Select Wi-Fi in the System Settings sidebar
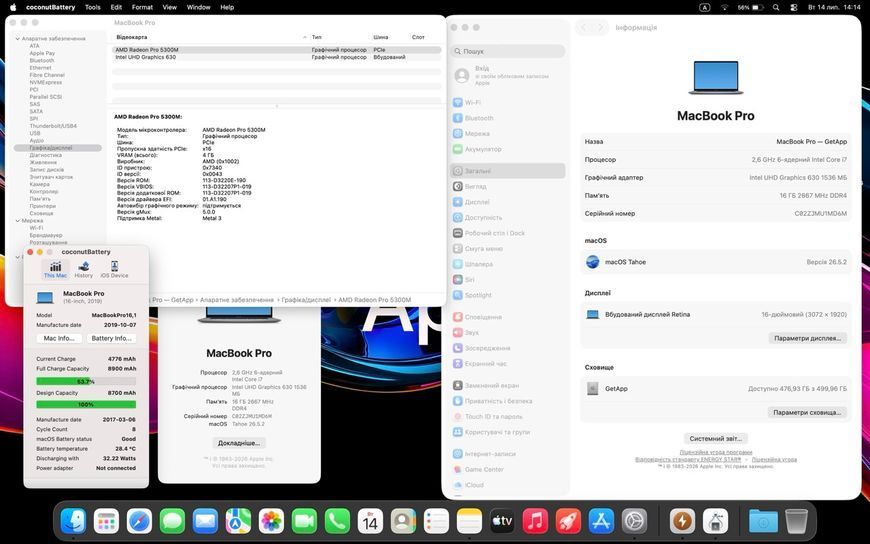The height and width of the screenshot is (544, 870). [x=508, y=103]
